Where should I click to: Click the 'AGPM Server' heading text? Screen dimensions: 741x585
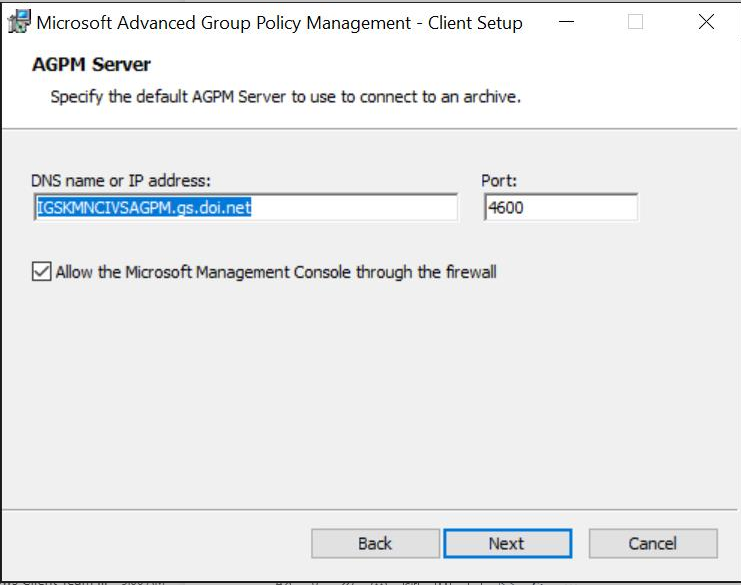click(91, 64)
